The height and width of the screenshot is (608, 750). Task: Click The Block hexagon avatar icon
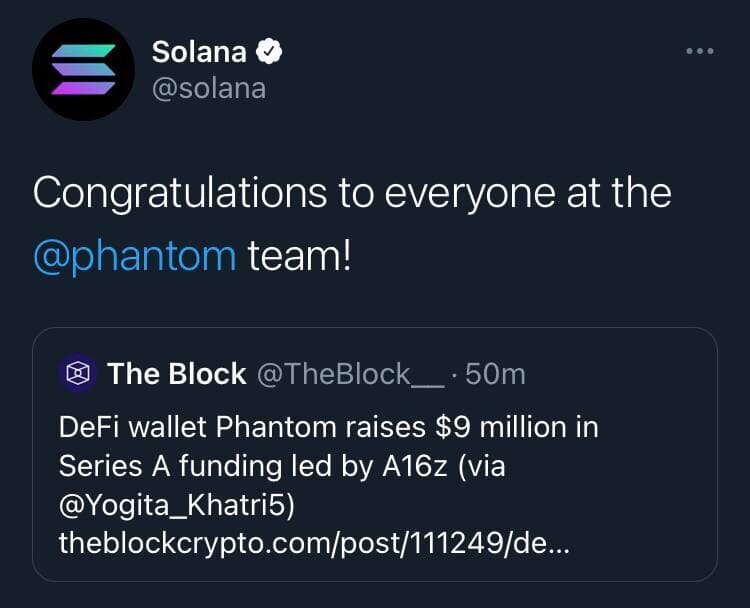(x=77, y=374)
